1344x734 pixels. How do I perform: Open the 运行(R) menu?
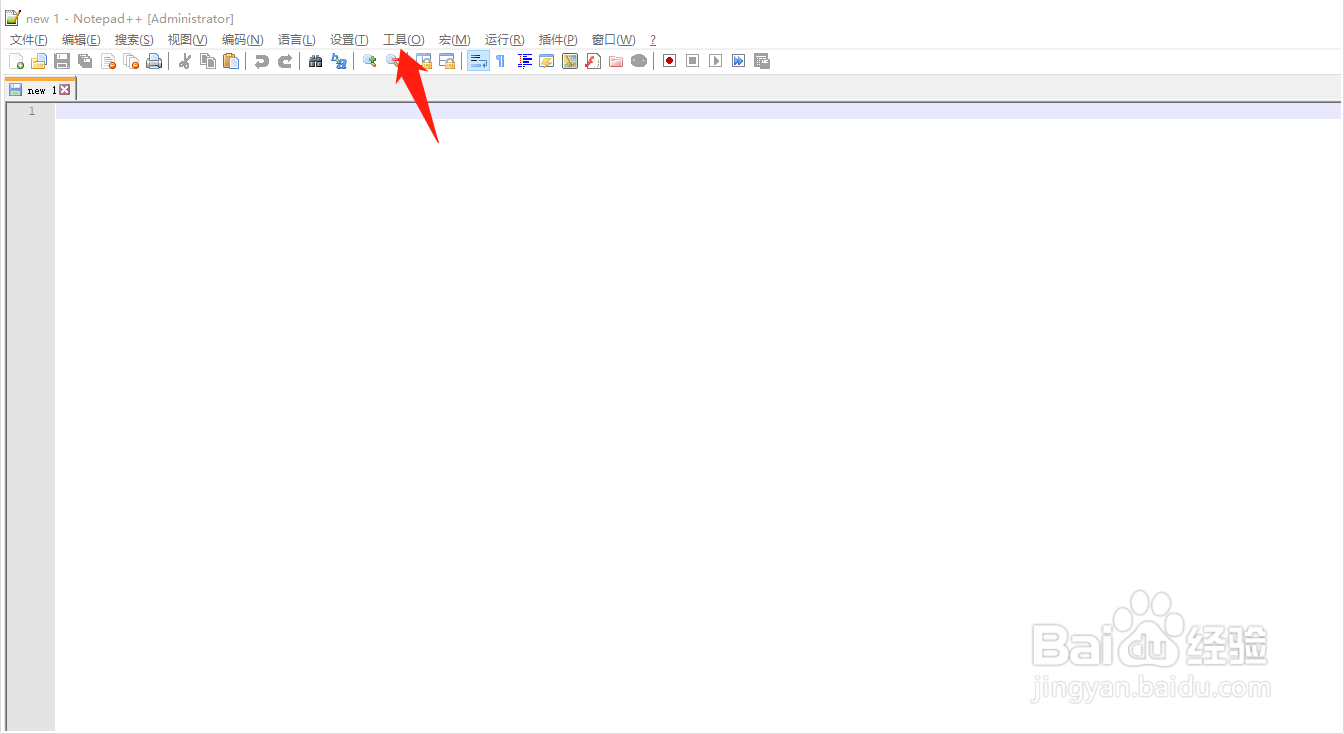click(x=505, y=40)
